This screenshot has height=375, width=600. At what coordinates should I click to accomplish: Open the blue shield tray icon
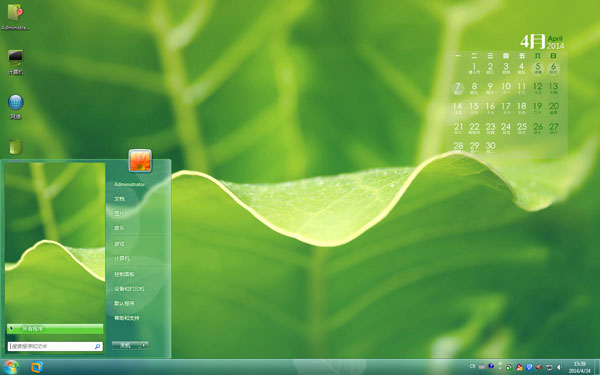(529, 367)
